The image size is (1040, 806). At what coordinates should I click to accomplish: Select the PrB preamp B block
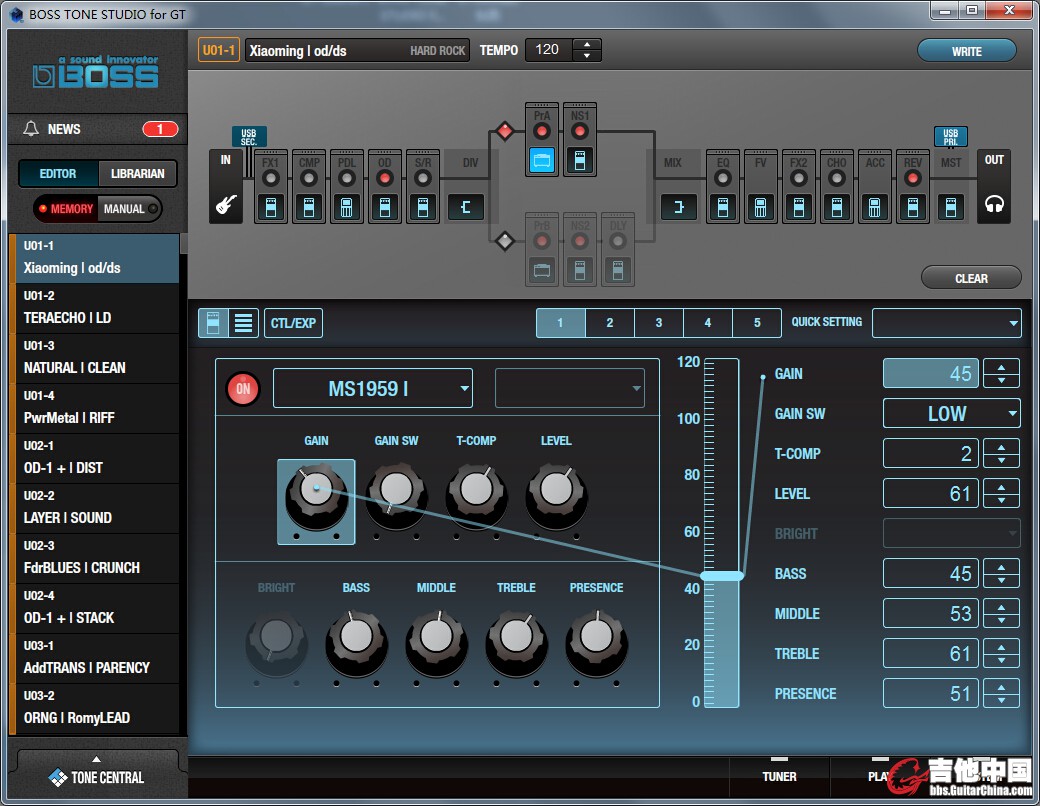click(542, 249)
